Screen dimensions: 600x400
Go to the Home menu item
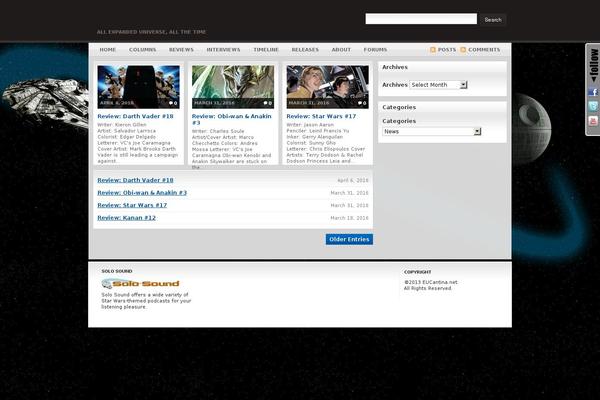click(108, 50)
